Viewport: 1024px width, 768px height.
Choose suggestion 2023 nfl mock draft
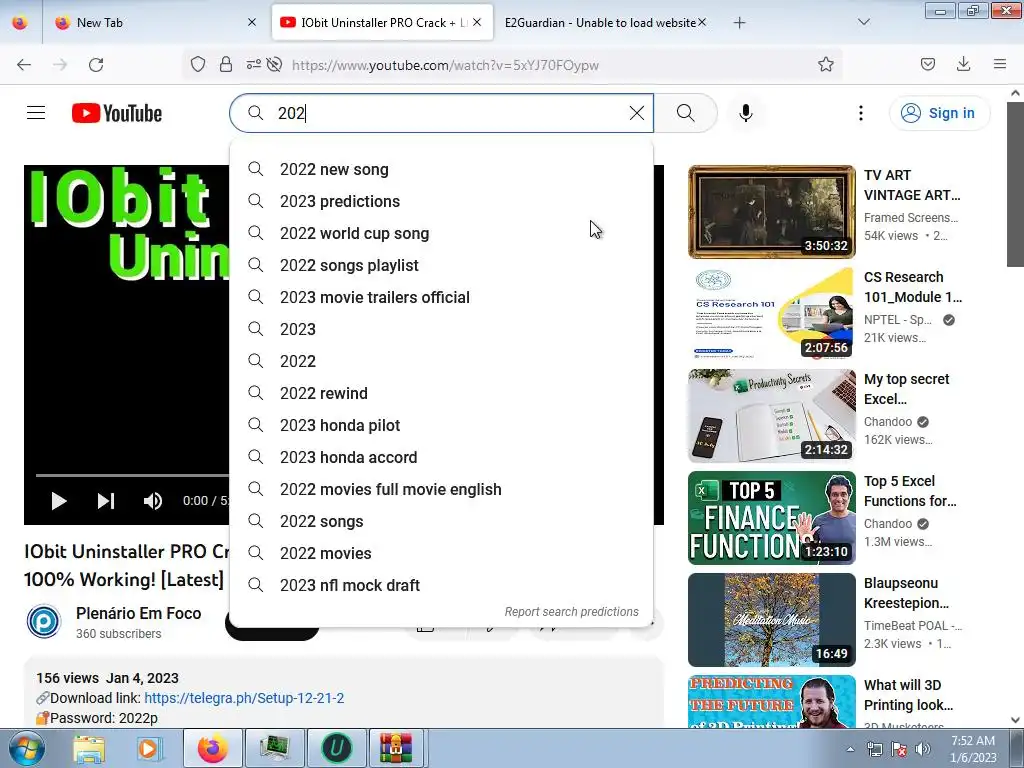click(441, 585)
